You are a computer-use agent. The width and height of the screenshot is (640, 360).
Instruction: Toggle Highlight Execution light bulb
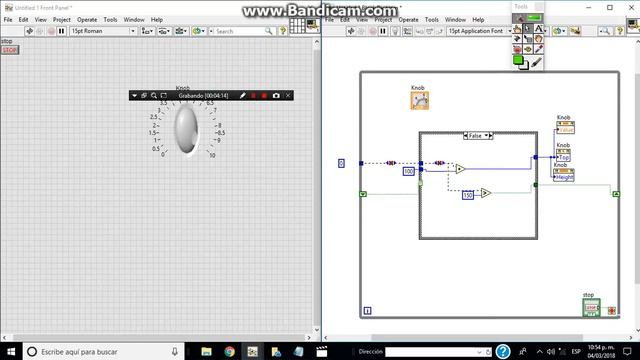pos(395,31)
